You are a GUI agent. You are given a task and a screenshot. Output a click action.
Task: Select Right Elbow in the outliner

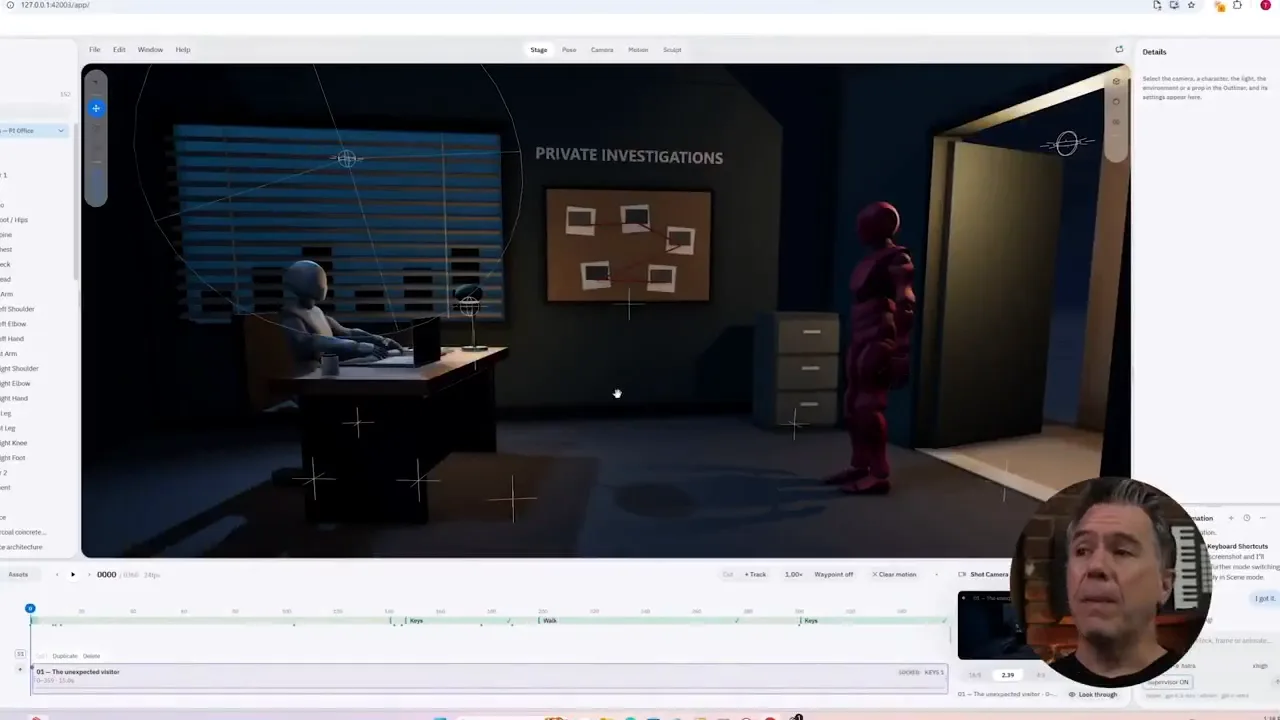[15, 383]
